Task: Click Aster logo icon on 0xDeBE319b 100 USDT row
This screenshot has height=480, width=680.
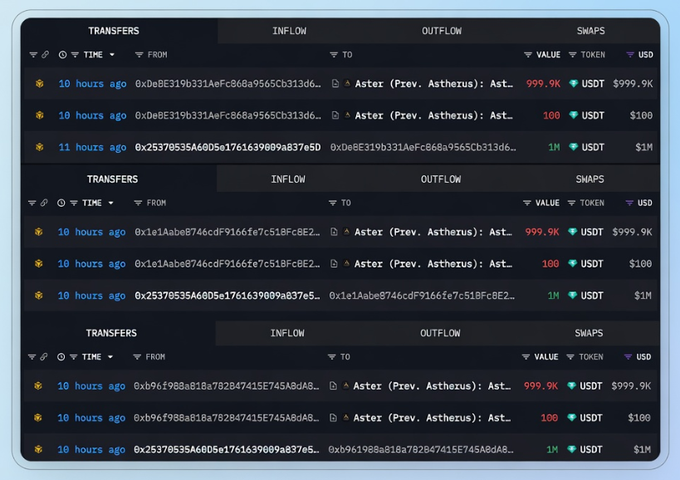Action: (347, 115)
